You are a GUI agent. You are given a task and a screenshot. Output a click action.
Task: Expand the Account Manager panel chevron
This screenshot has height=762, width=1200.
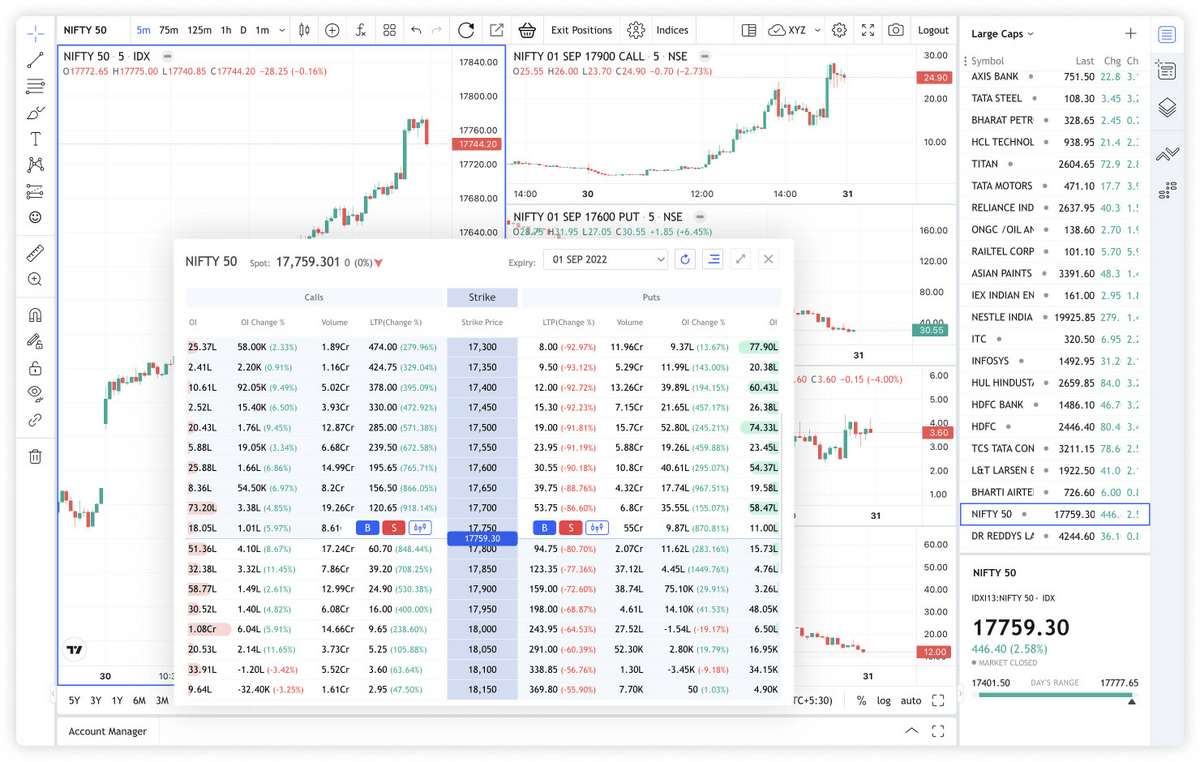(x=911, y=731)
